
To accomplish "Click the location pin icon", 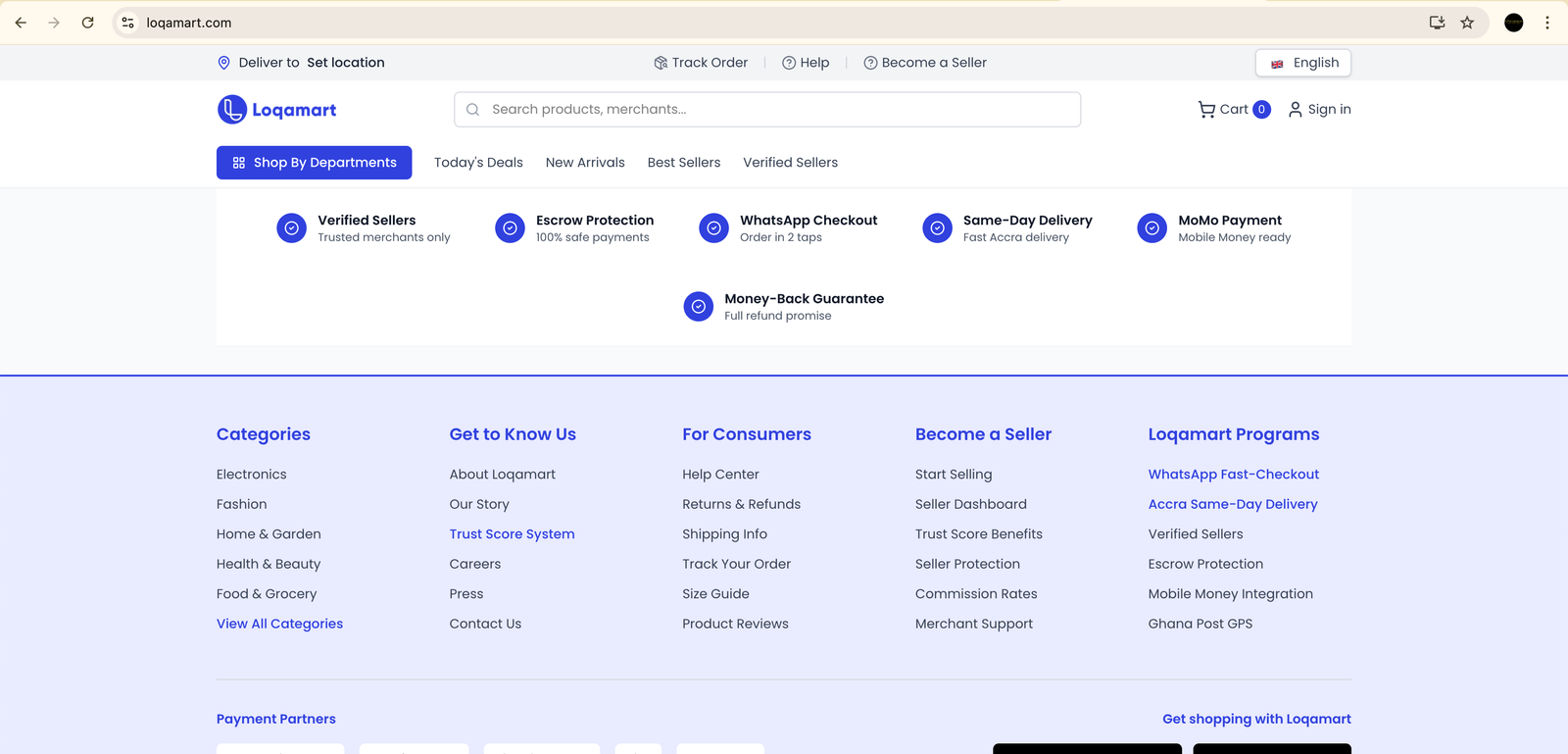I will (x=223, y=63).
